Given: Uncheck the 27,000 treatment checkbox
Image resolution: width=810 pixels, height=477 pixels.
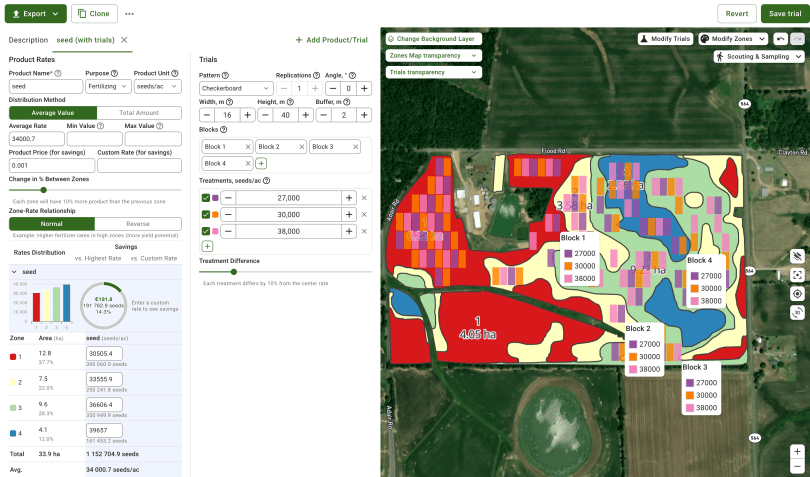Looking at the screenshot, I should point(206,198).
